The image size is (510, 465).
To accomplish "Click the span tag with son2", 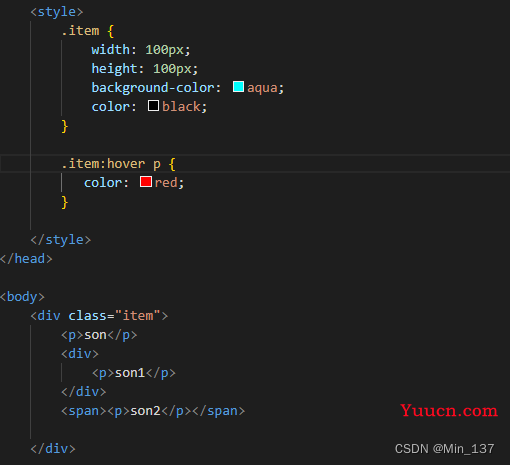I will [153, 411].
